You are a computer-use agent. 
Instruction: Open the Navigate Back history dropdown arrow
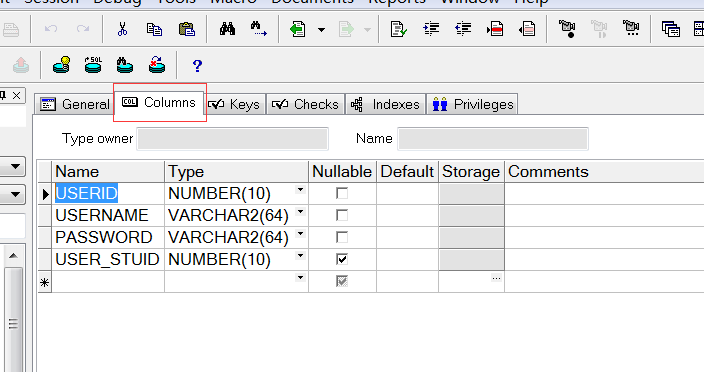click(321, 30)
